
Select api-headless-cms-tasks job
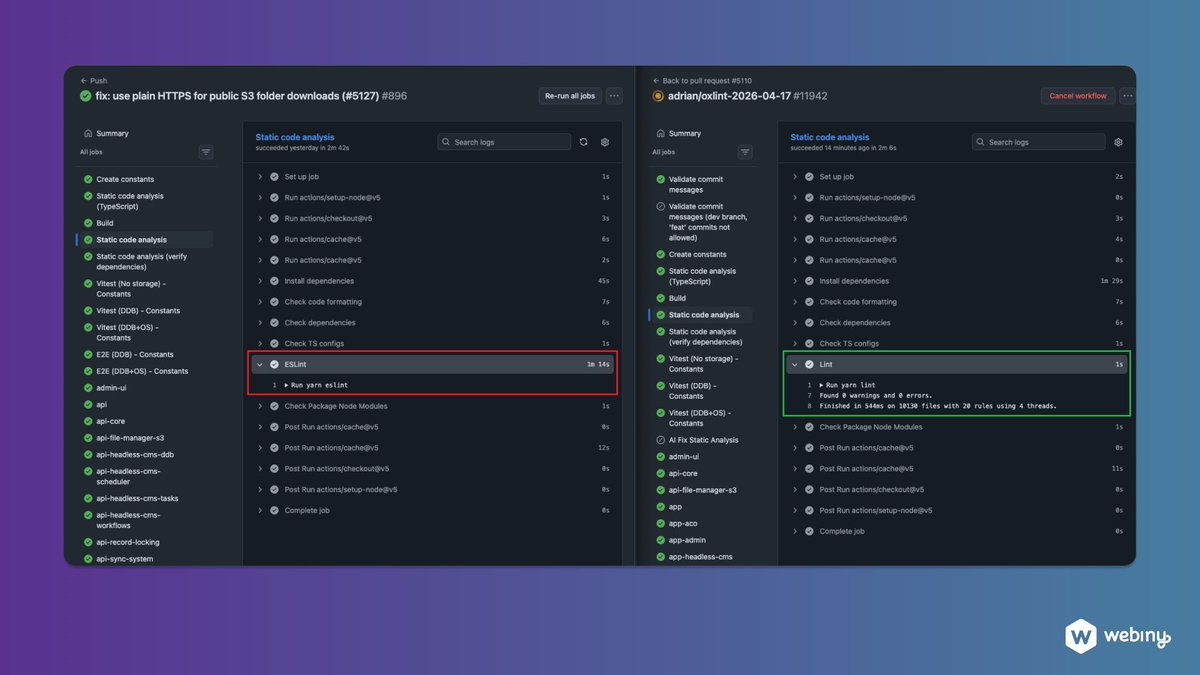tap(137, 498)
